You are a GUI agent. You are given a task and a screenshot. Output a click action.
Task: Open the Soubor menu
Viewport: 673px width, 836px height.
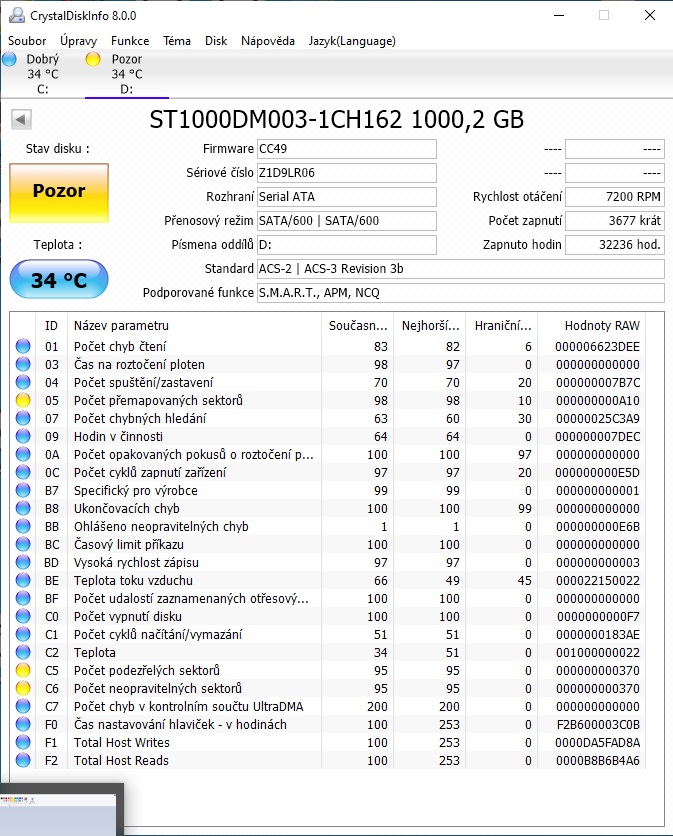point(27,41)
